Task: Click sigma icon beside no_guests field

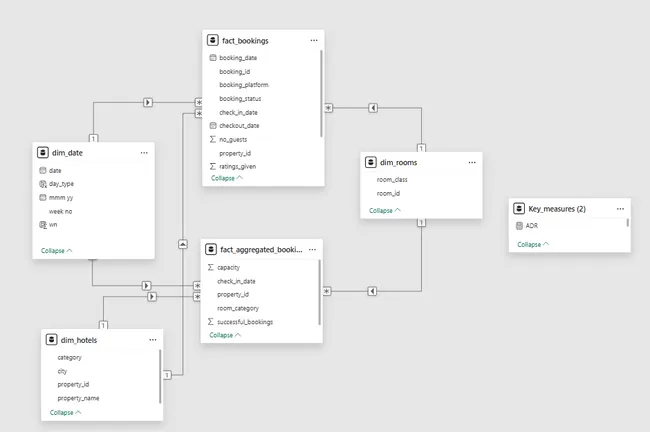Action: click(x=213, y=139)
